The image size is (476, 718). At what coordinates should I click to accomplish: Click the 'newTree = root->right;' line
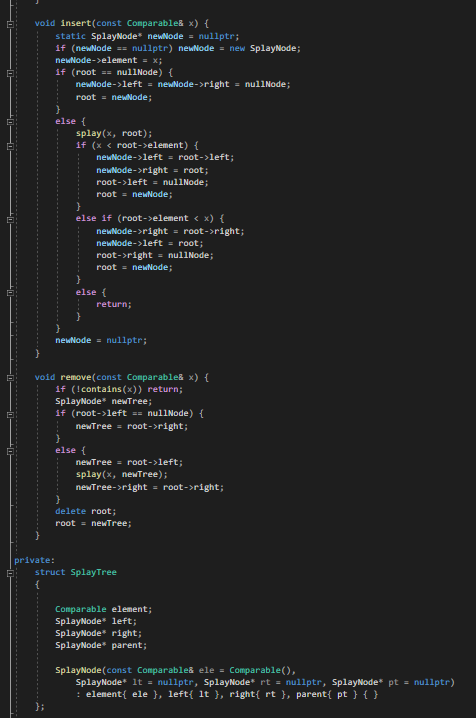[132, 426]
